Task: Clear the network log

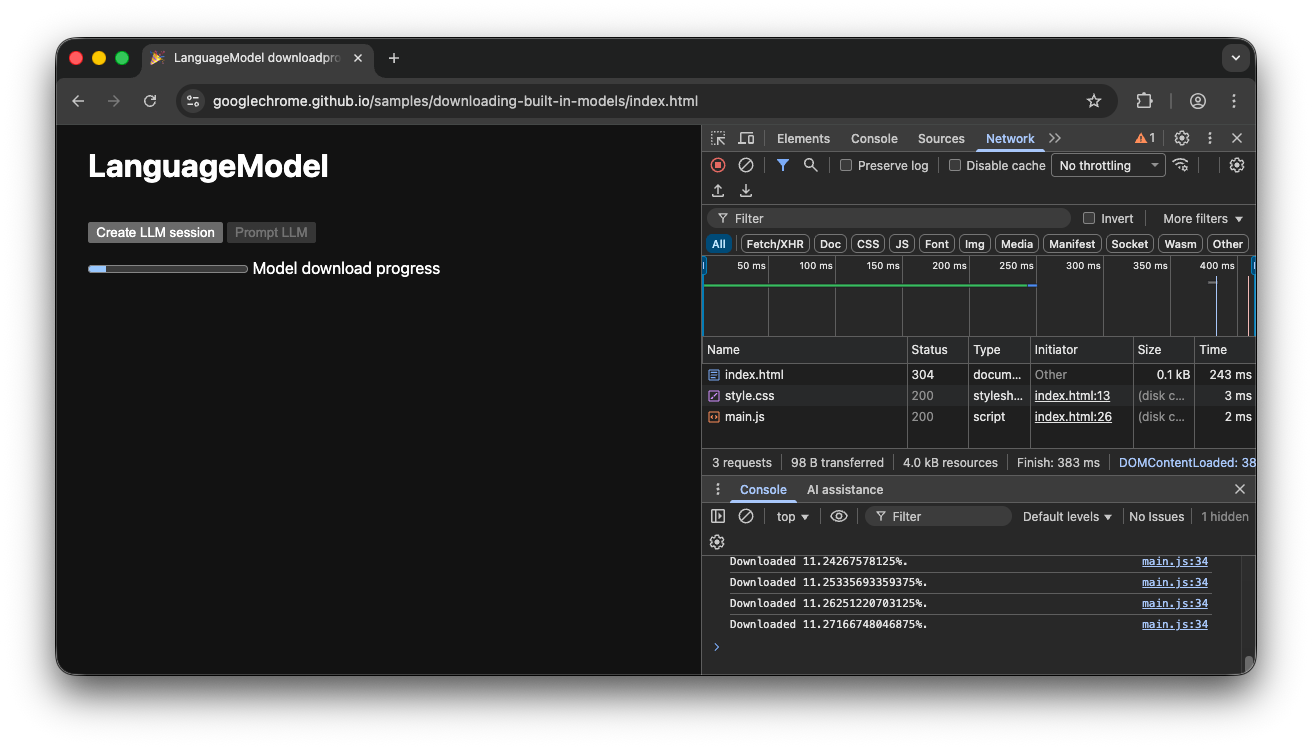Action: point(746,166)
